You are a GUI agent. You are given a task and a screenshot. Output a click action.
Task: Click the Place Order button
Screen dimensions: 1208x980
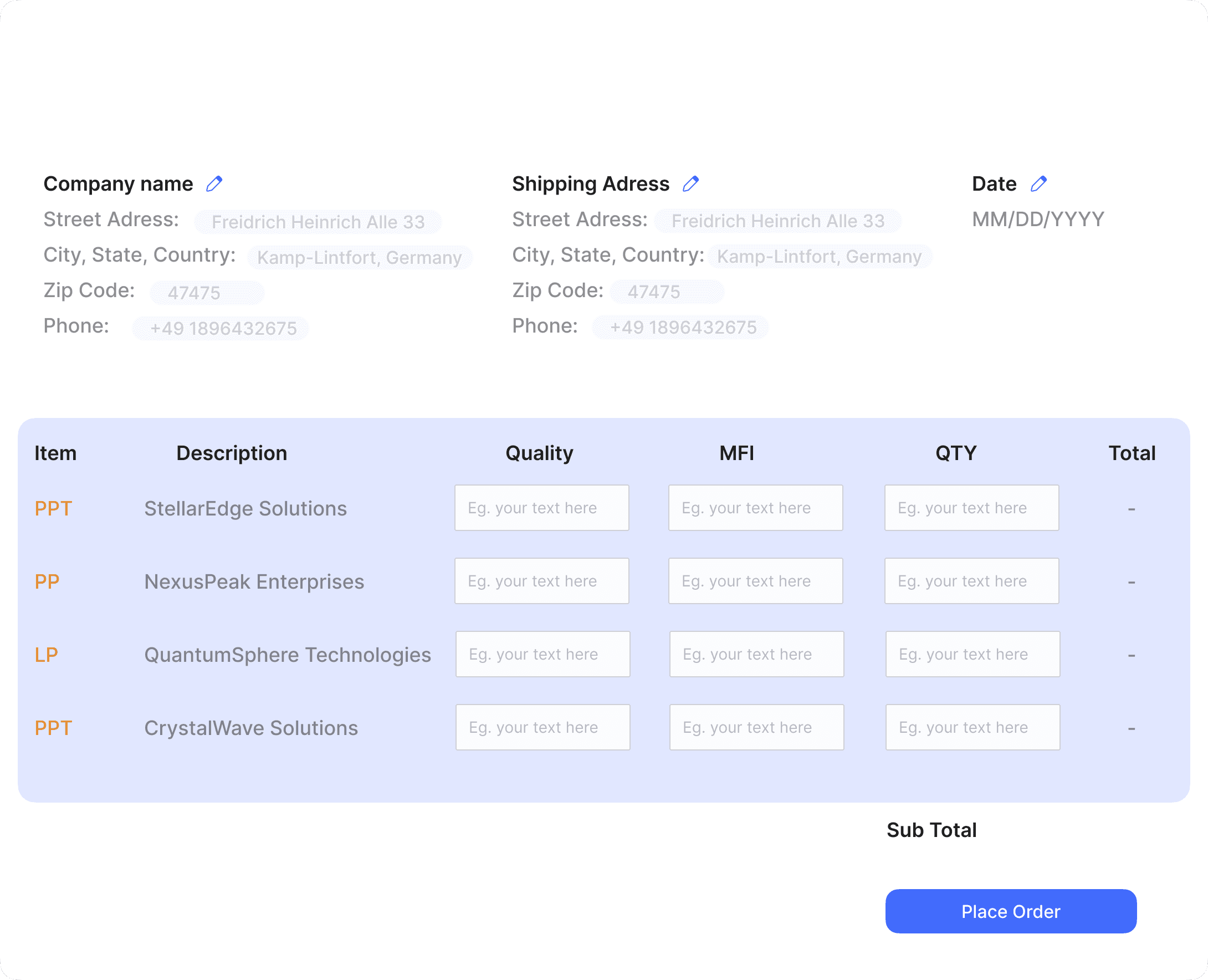coord(1010,911)
